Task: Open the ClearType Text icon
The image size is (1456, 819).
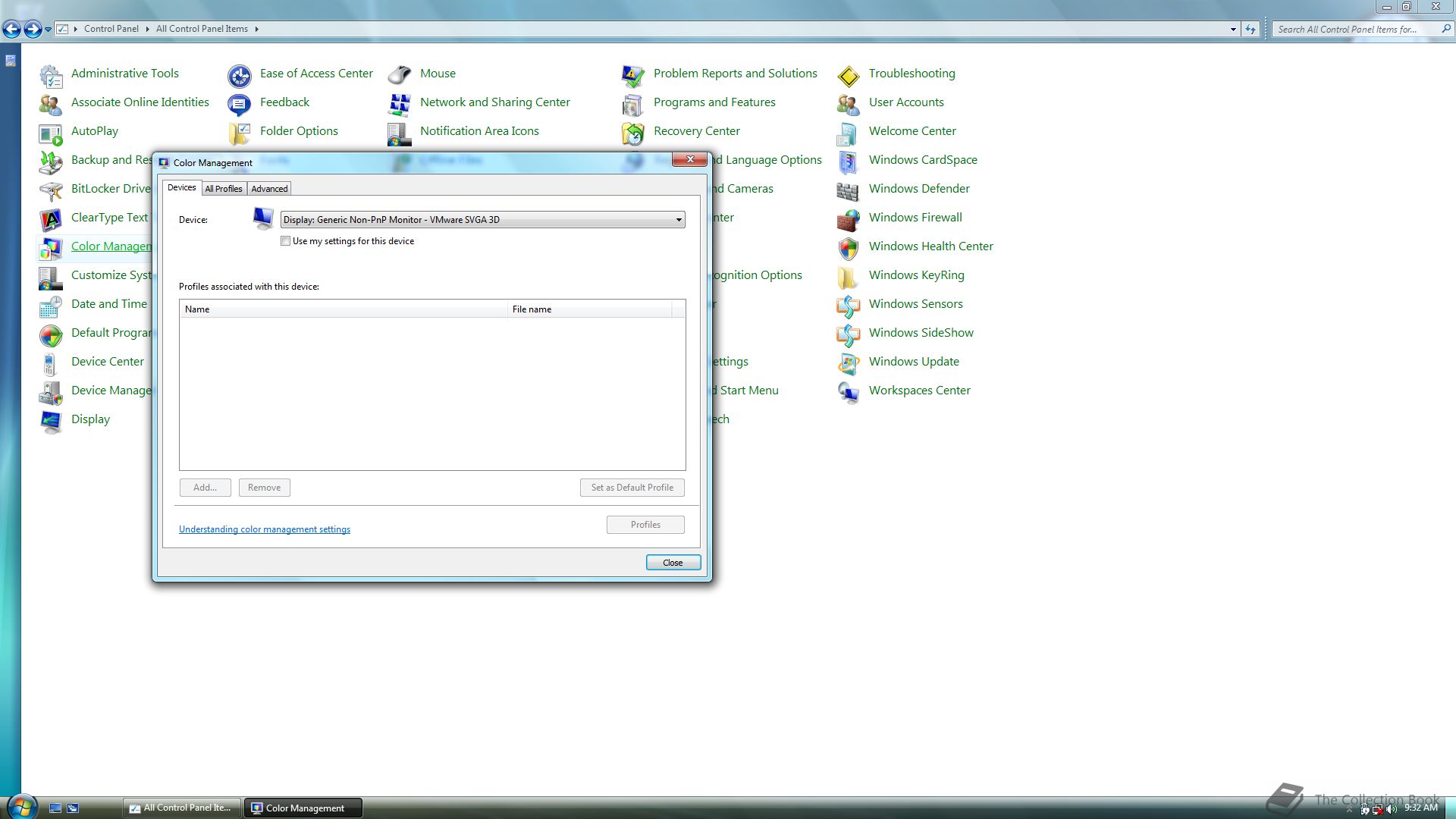Action: [x=51, y=218]
